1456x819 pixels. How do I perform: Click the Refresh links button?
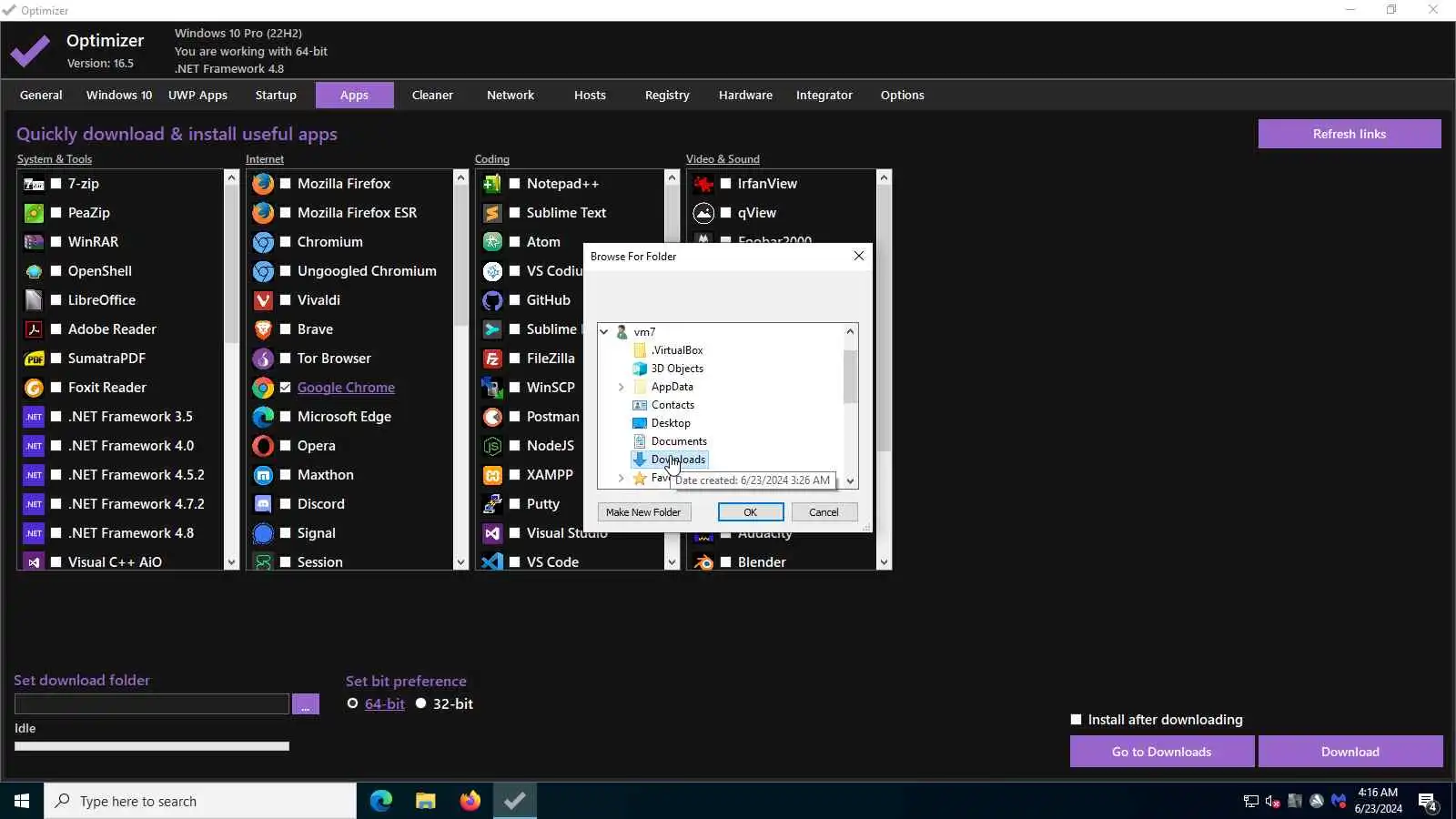[x=1350, y=134]
